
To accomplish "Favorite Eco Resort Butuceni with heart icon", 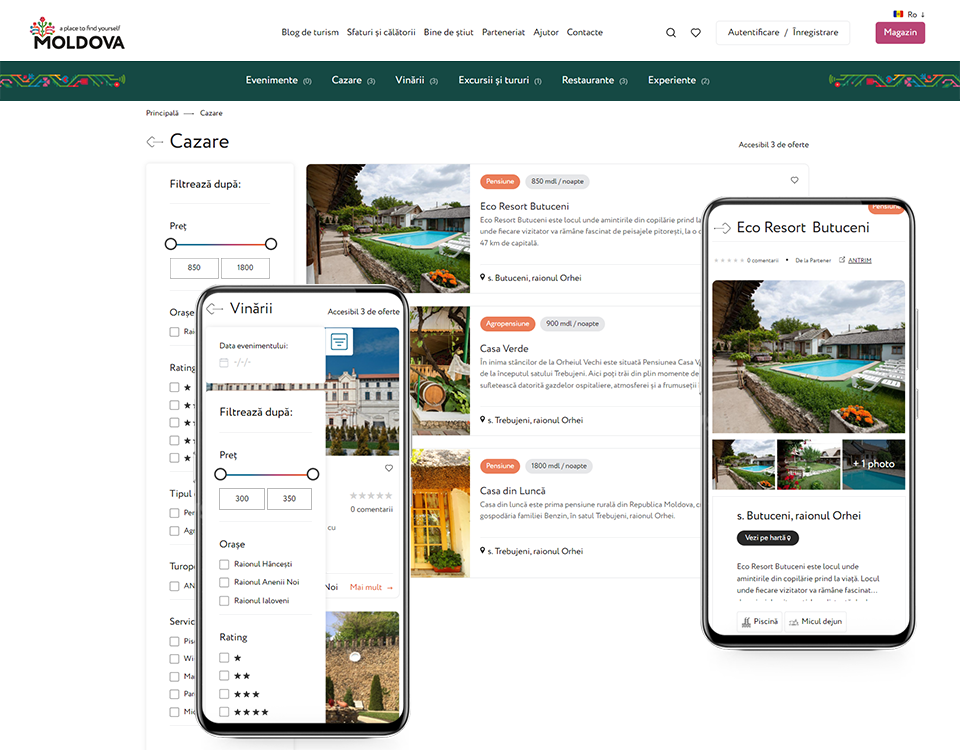I will (x=795, y=181).
